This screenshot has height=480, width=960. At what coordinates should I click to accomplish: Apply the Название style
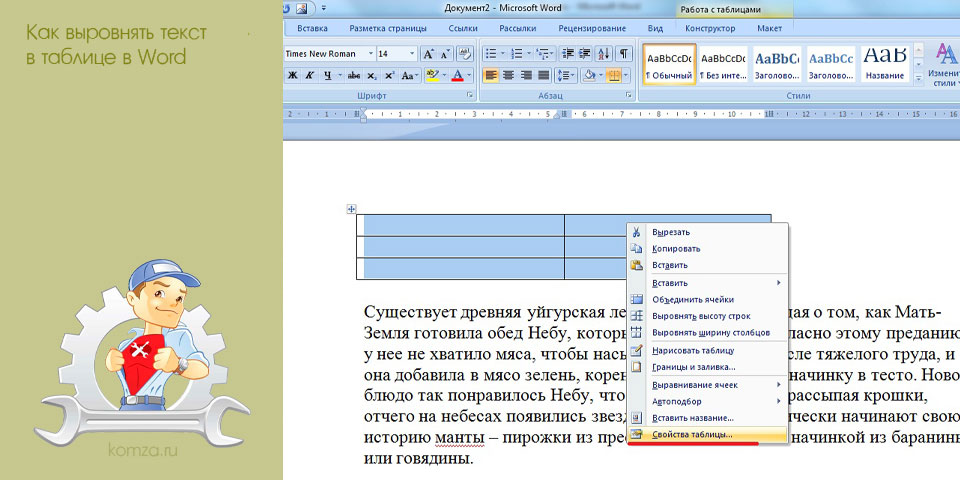(x=885, y=64)
